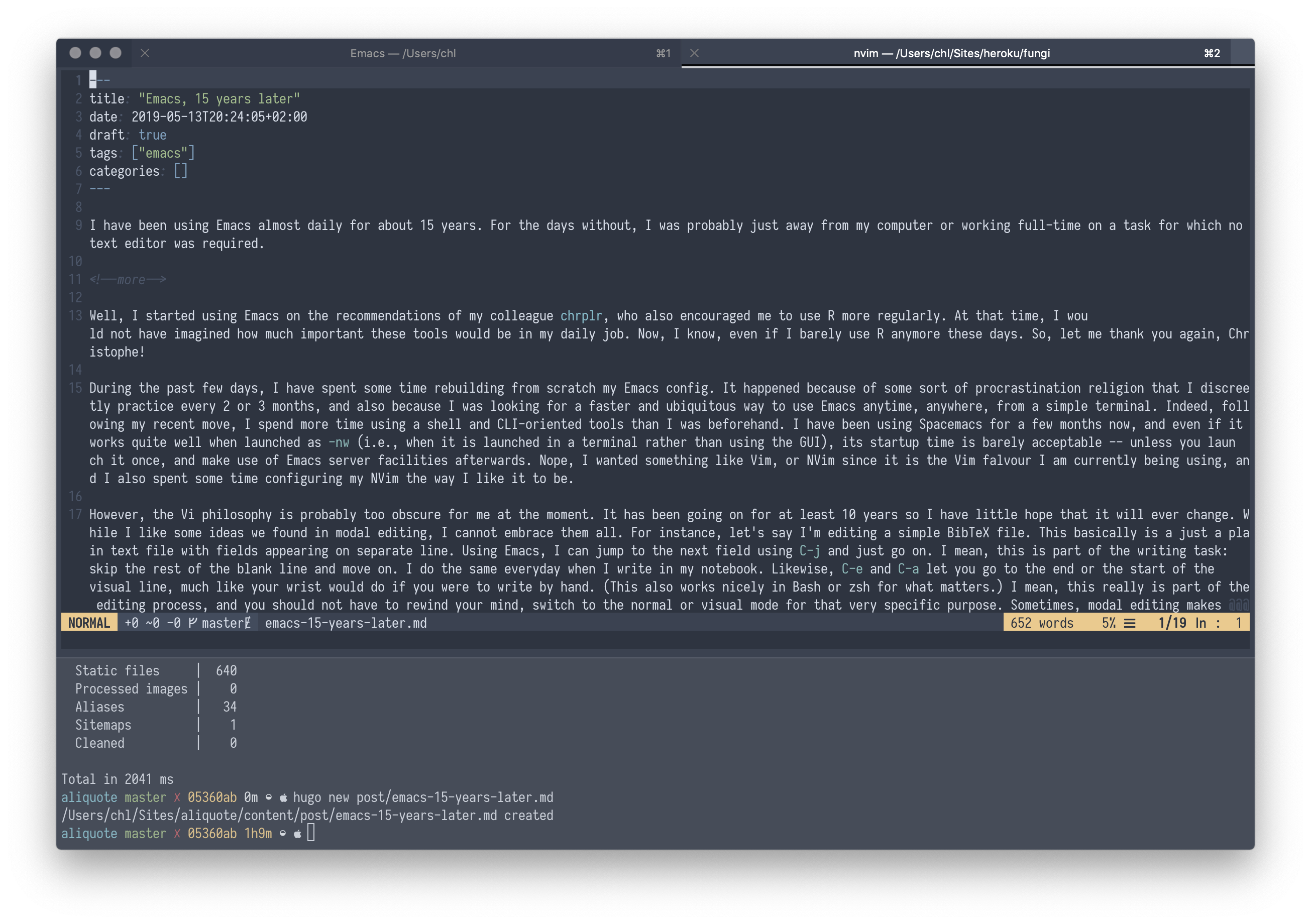Click the Apple logo on the current prompt line
This screenshot has height=924, width=1311.
297,834
